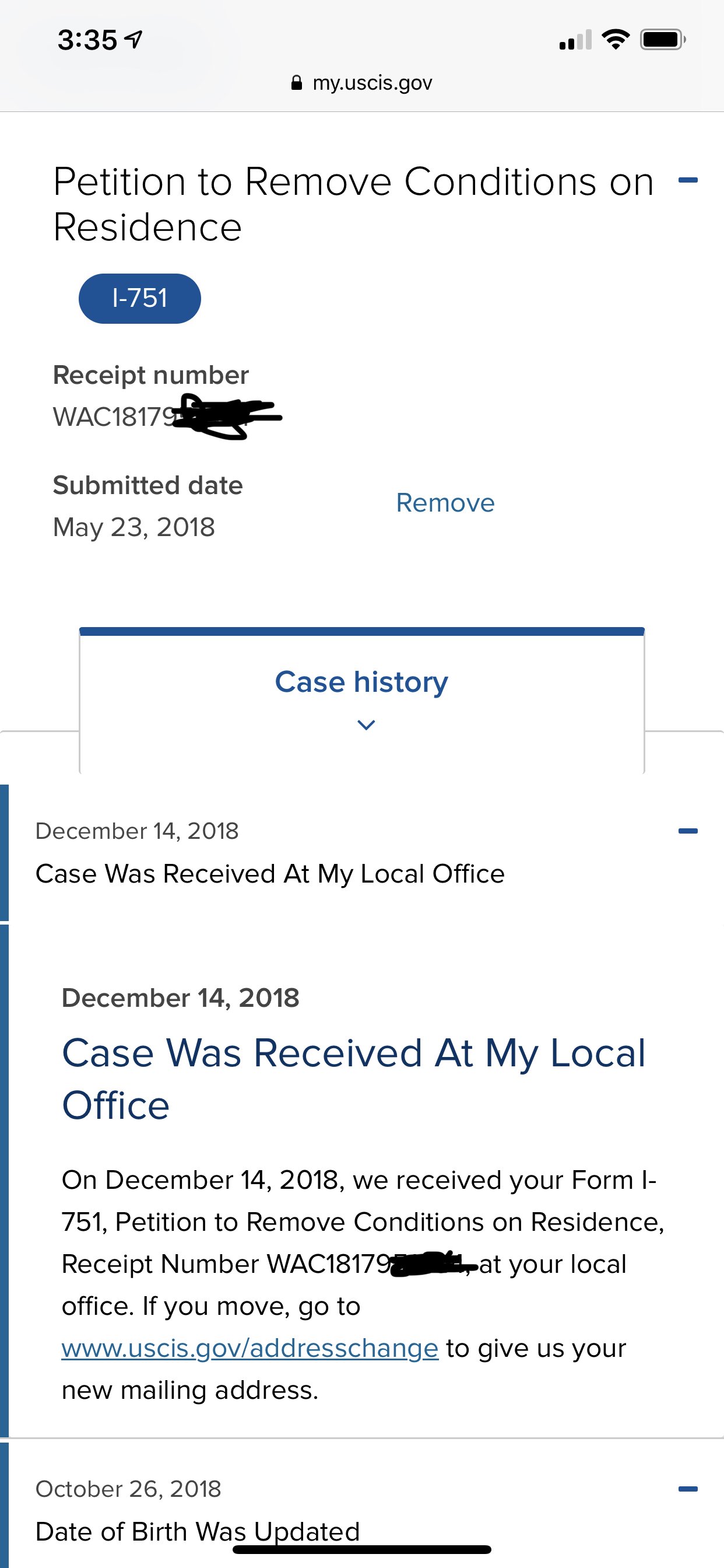This screenshot has width=724, height=1568.
Task: Tap the Wi-Fi status icon
Action: (x=615, y=40)
